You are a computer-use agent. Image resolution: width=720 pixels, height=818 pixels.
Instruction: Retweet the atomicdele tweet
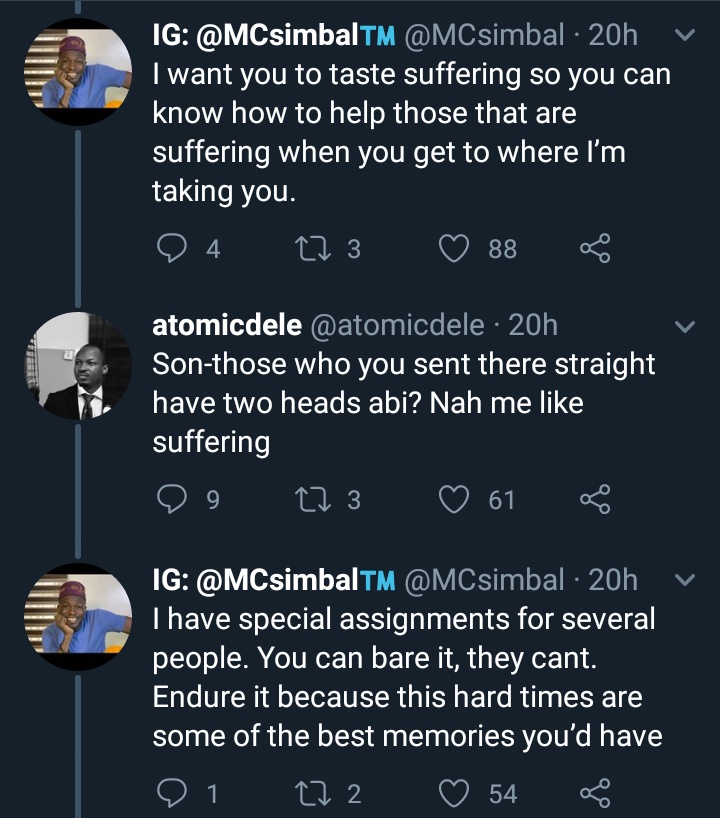coord(312,499)
